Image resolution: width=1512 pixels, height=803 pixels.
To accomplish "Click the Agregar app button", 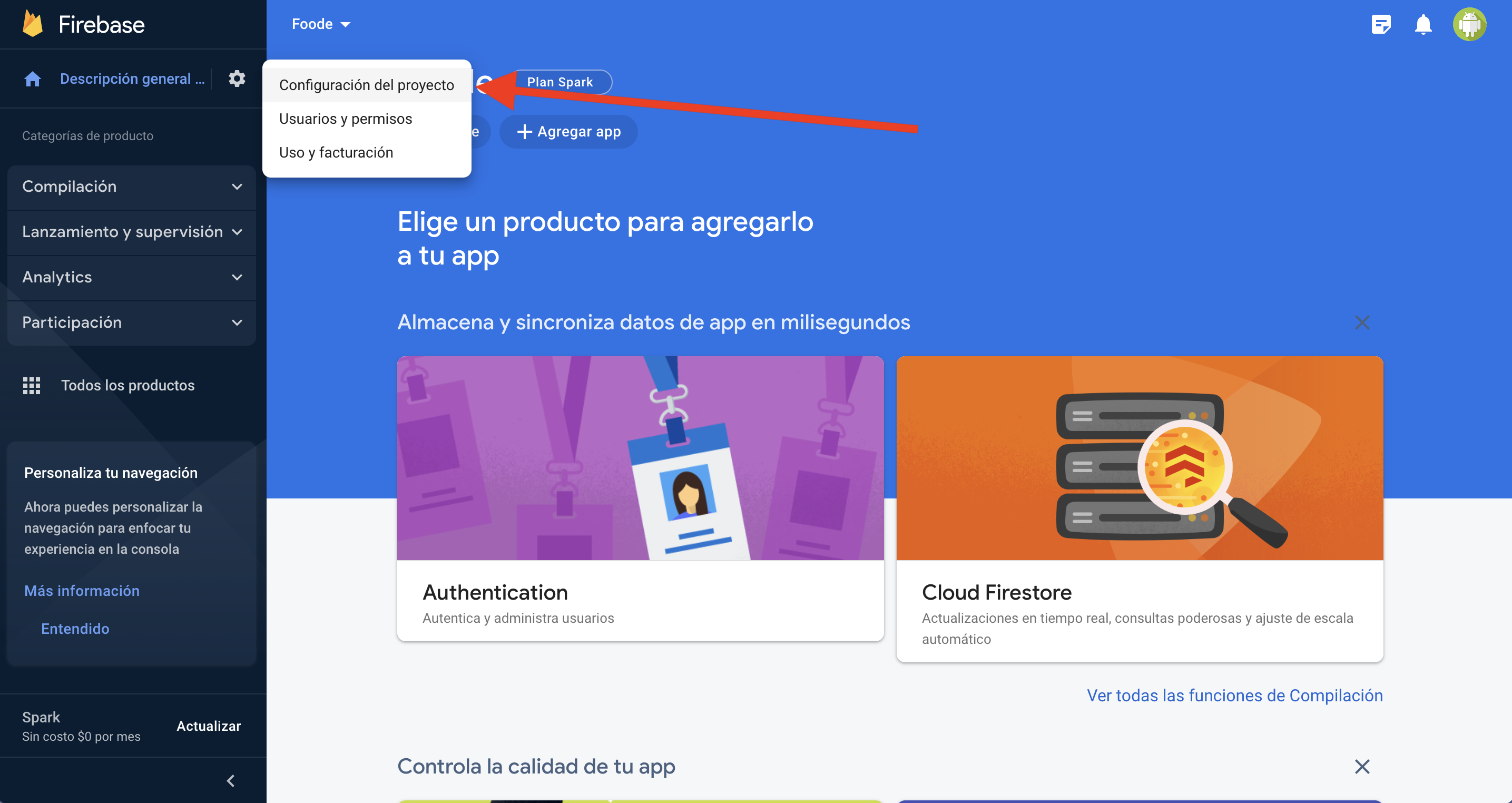I will coord(568,132).
